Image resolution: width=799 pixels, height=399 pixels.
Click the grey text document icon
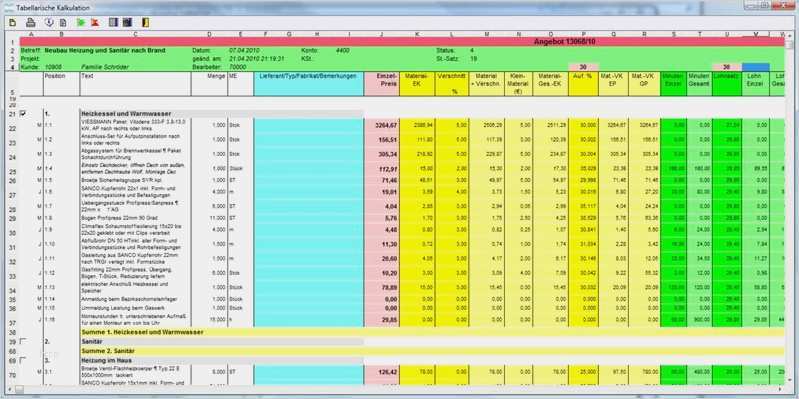63,22
